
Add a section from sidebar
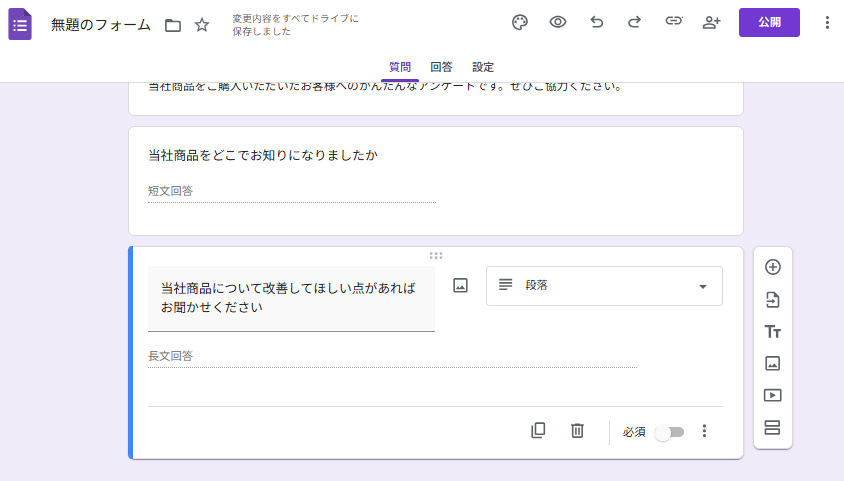pos(772,428)
